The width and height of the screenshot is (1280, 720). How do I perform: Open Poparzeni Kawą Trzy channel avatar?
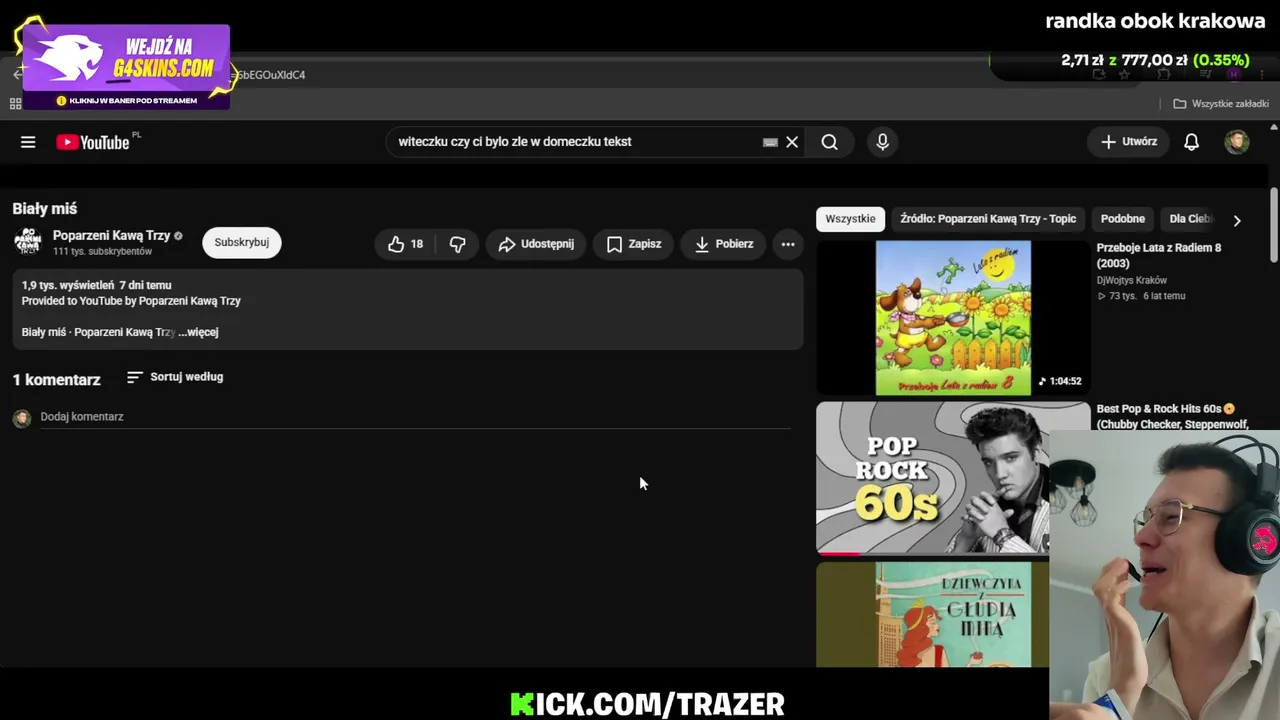click(28, 242)
